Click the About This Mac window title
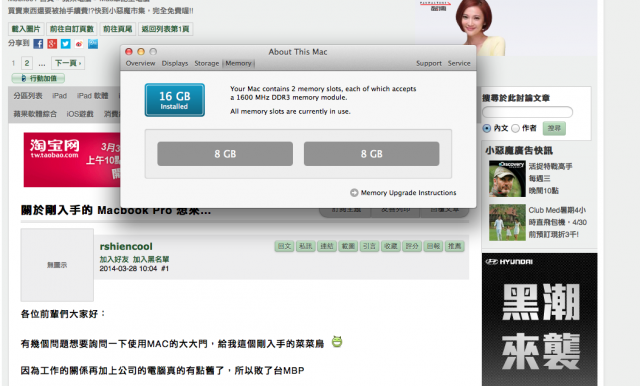640x386 pixels. (298, 52)
